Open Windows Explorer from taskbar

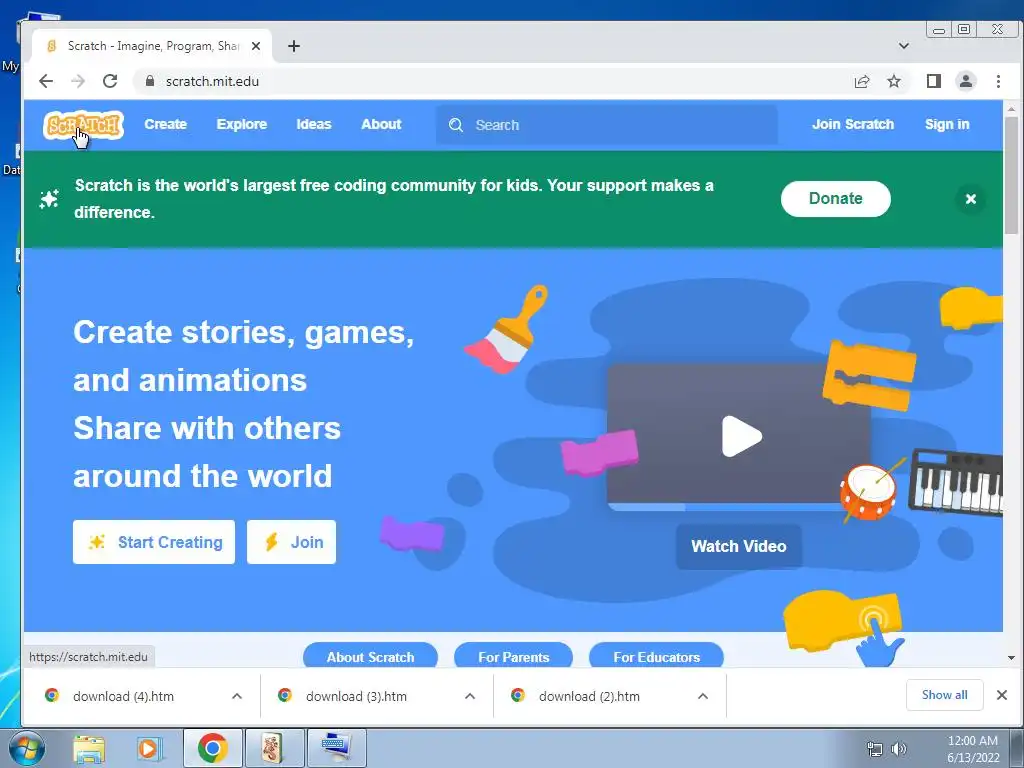(x=89, y=748)
